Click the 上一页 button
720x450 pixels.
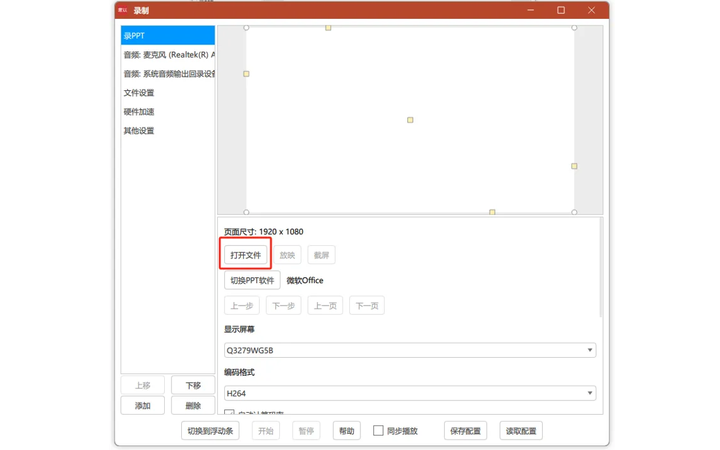click(x=325, y=305)
